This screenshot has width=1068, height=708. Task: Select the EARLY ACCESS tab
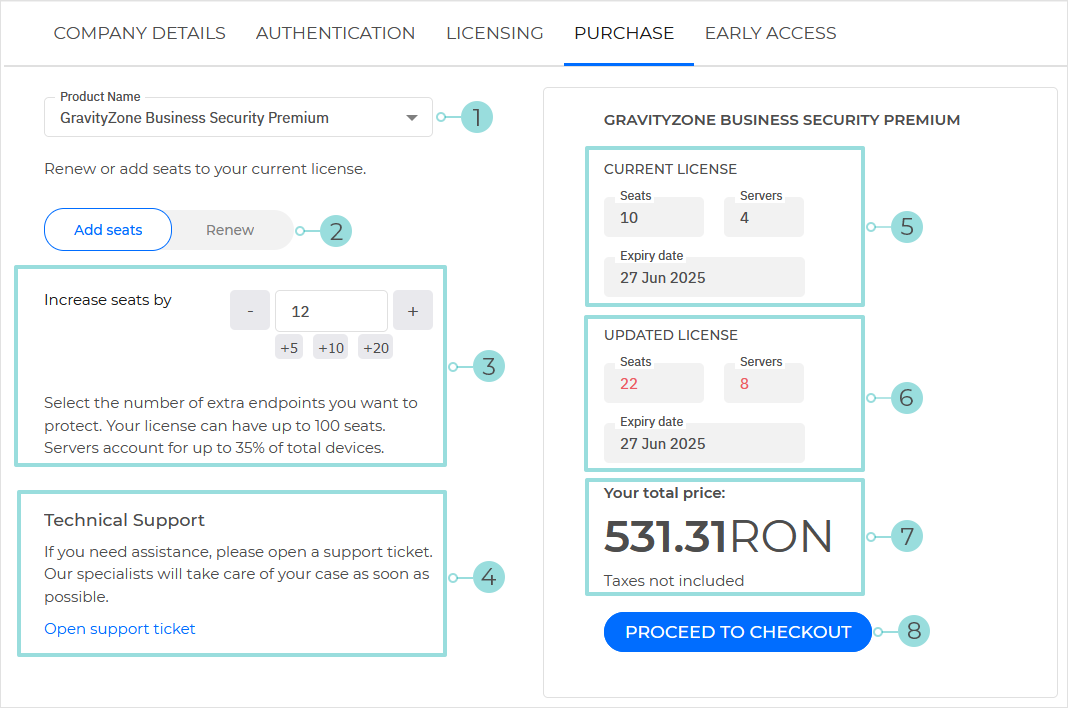770,32
